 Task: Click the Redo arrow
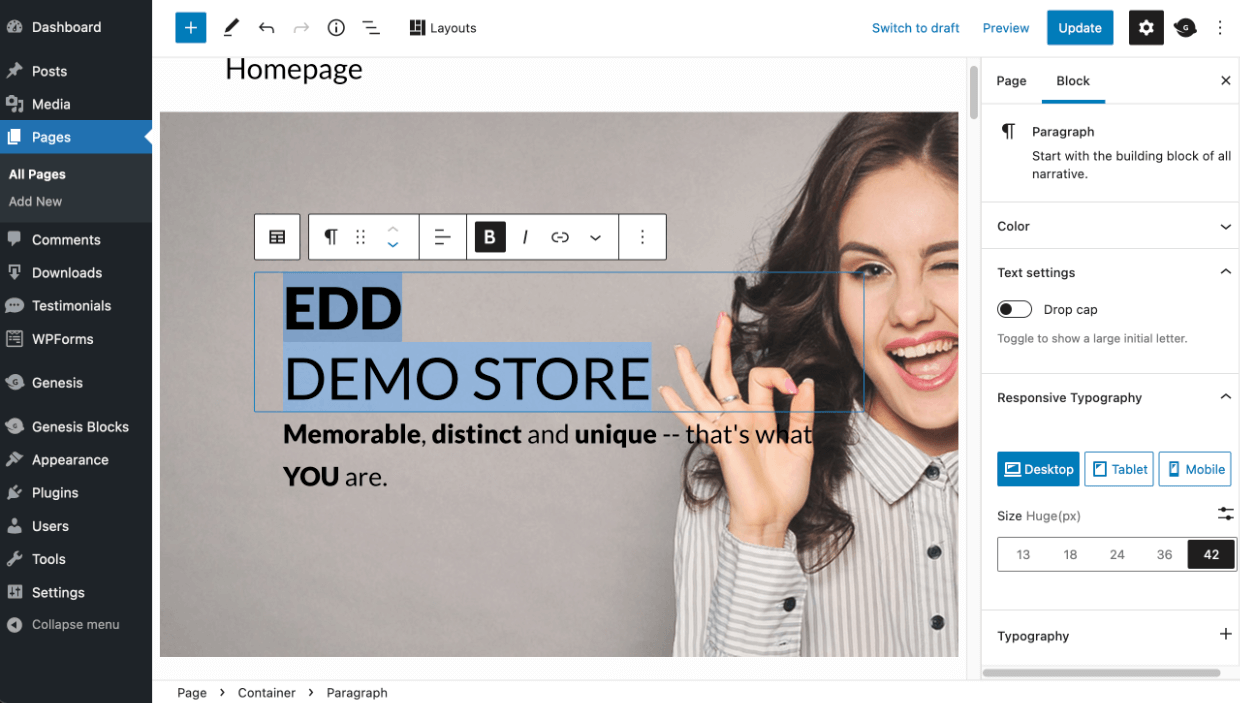tap(301, 27)
